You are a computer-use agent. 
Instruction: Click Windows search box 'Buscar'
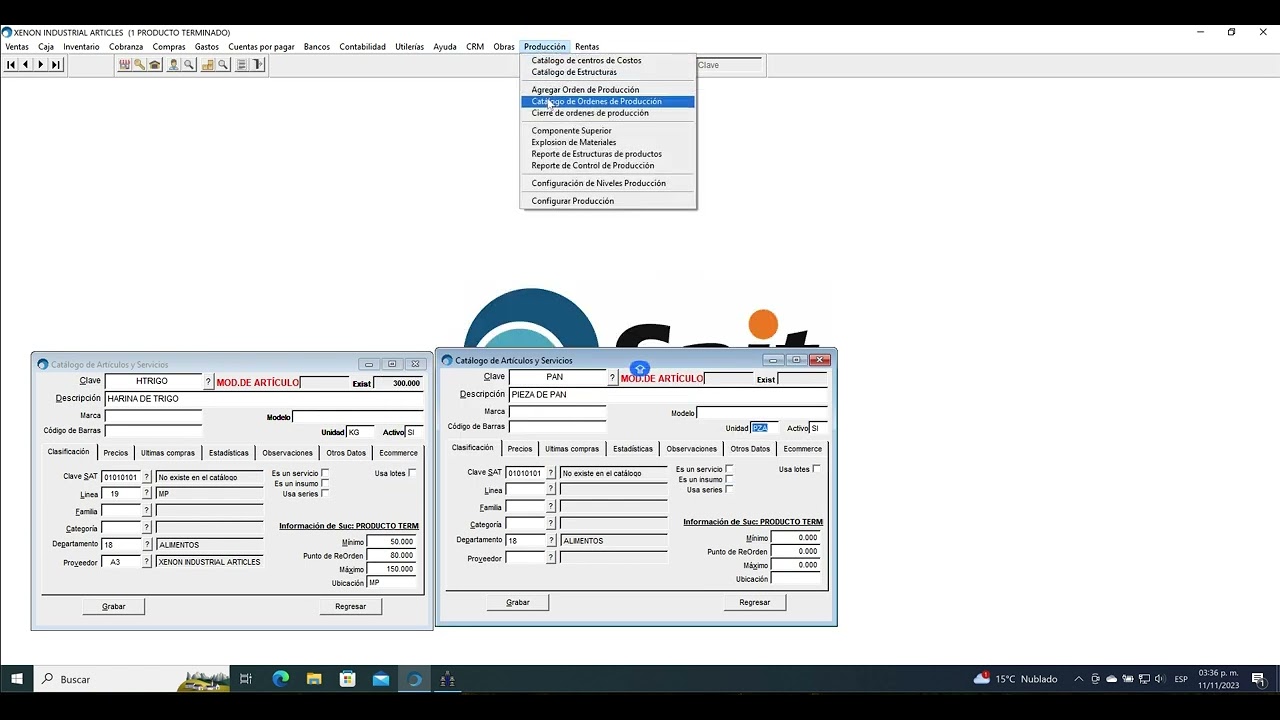[132, 679]
